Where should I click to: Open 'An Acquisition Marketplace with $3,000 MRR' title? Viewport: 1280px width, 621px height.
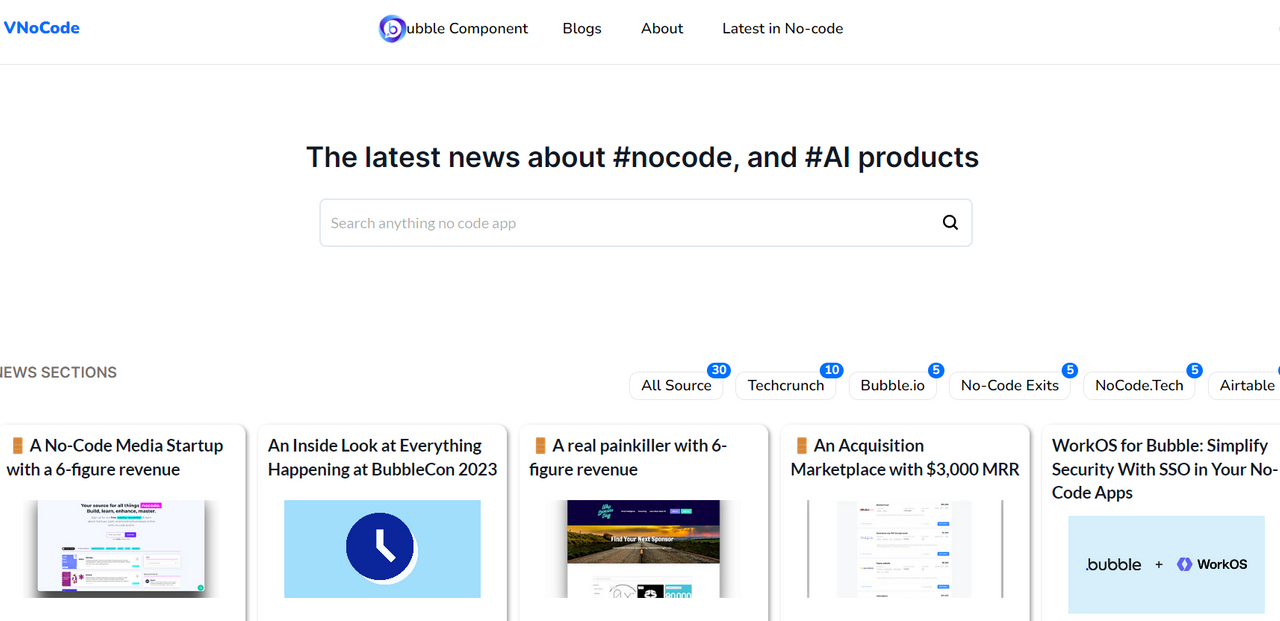pyautogui.click(x=905, y=458)
